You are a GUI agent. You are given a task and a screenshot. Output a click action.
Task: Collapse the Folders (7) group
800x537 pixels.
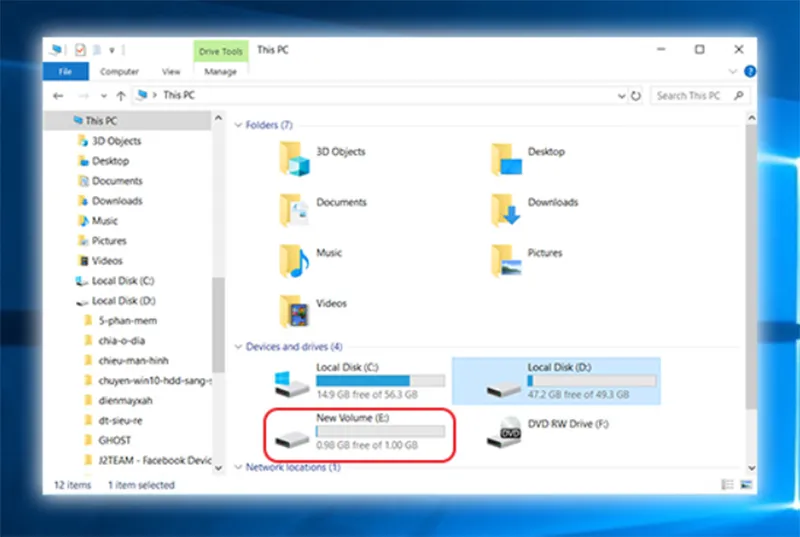[238, 125]
